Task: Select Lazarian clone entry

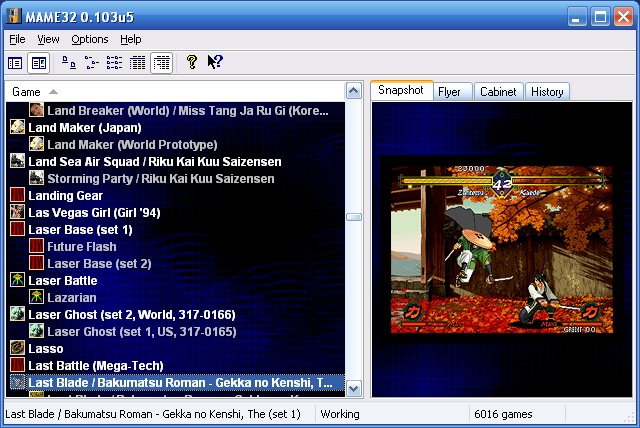Action: pyautogui.click(x=72, y=298)
